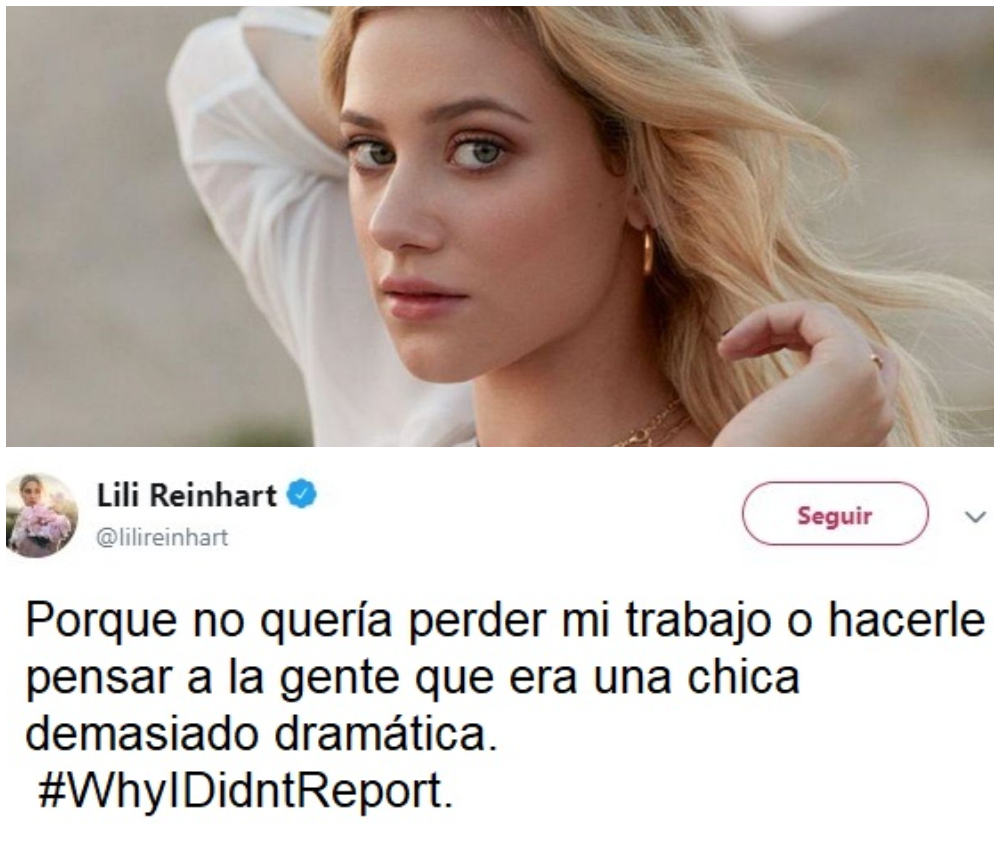
Task: Open the #WhyIDidntReport hashtag
Action: point(246,791)
